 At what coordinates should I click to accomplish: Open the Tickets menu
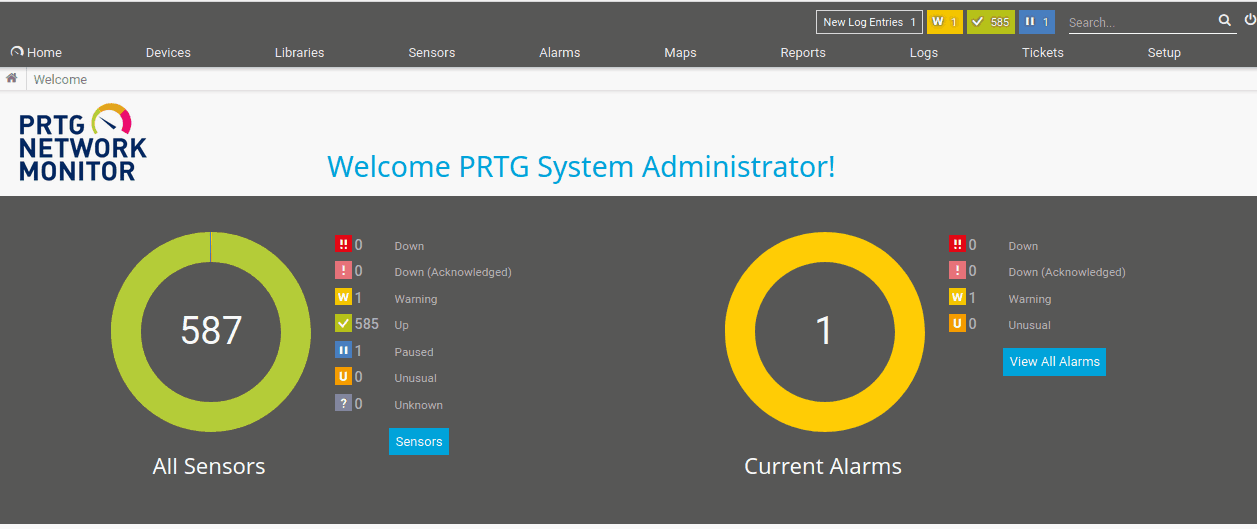(x=1043, y=52)
